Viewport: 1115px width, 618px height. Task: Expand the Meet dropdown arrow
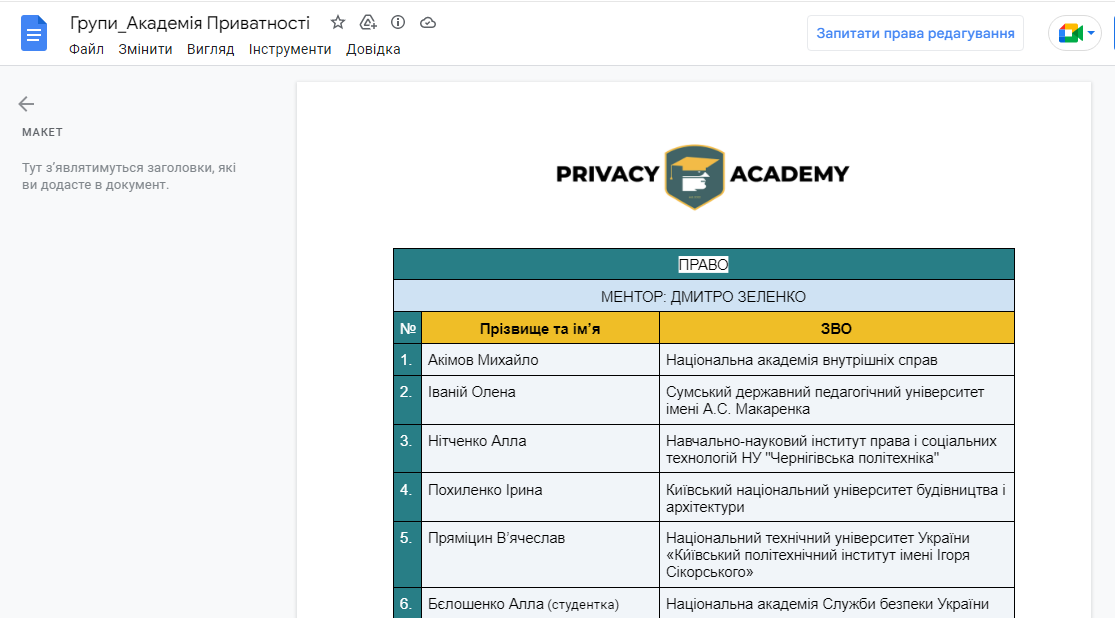coord(1091,33)
